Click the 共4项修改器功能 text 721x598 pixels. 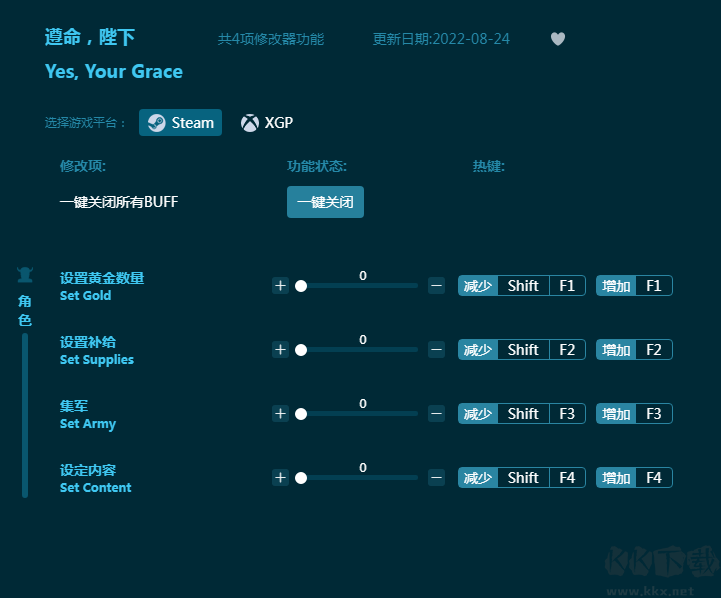coord(271,39)
